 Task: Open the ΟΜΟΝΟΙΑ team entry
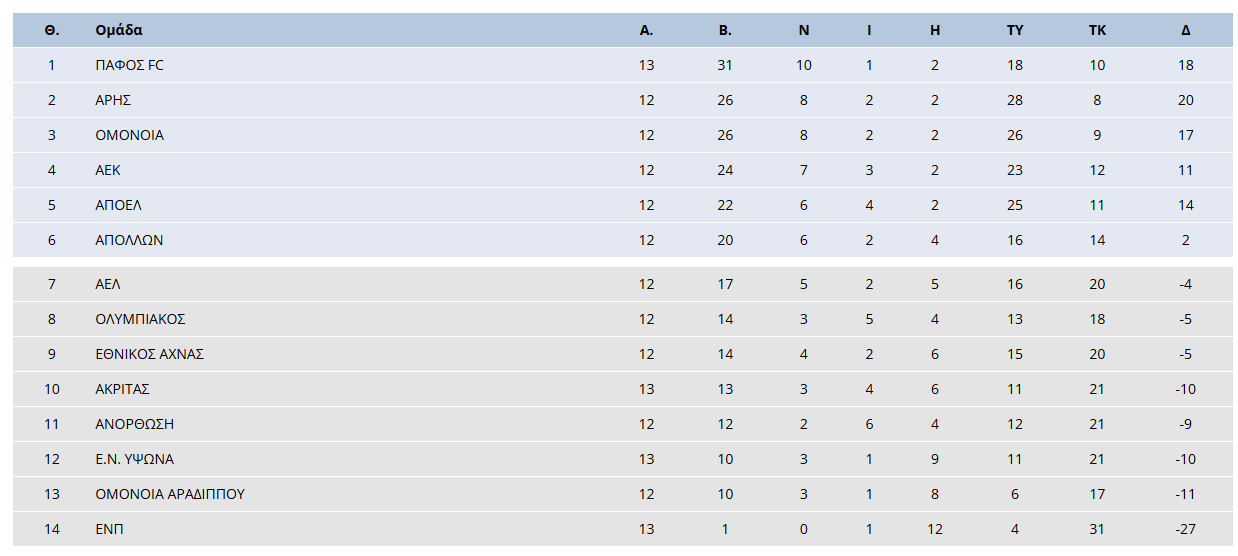point(129,135)
